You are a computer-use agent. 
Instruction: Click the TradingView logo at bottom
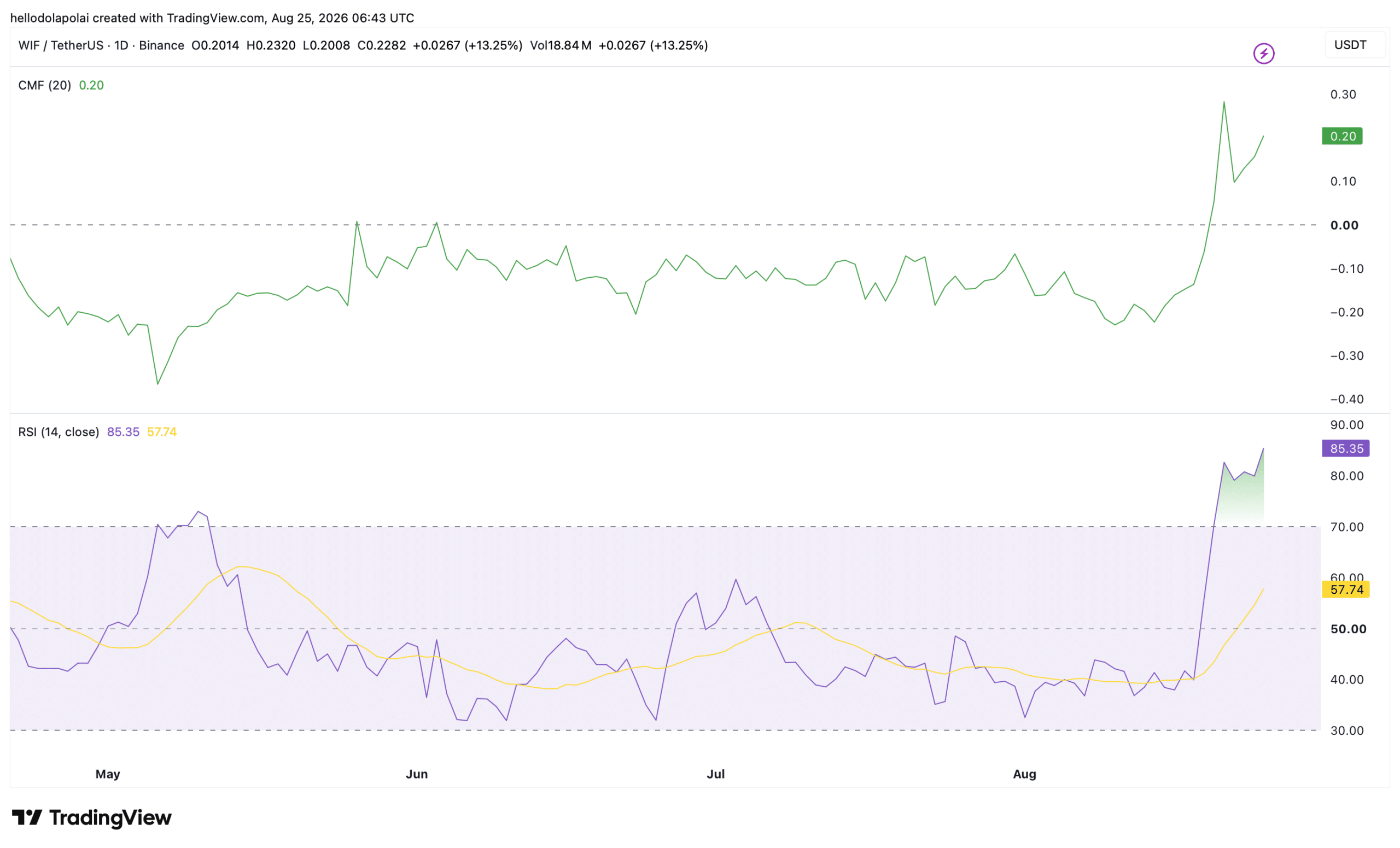91,817
